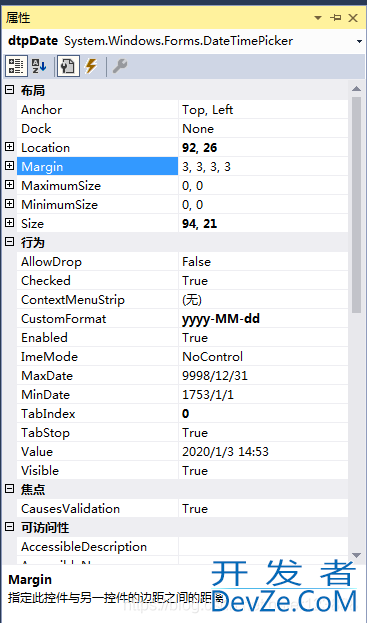
Task: Click the scrollbar down arrow
Action: [x=356, y=555]
